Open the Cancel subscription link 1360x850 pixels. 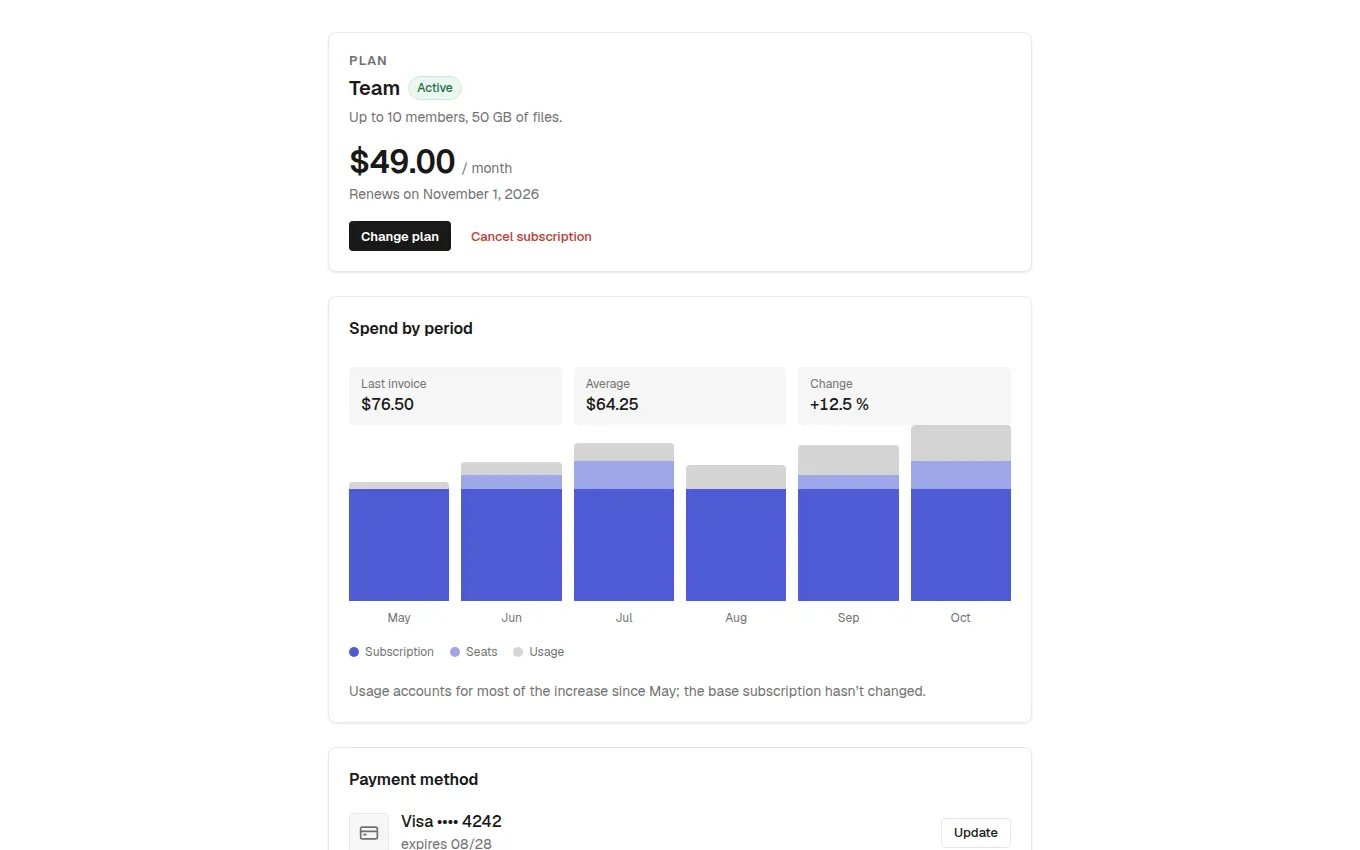(x=531, y=236)
